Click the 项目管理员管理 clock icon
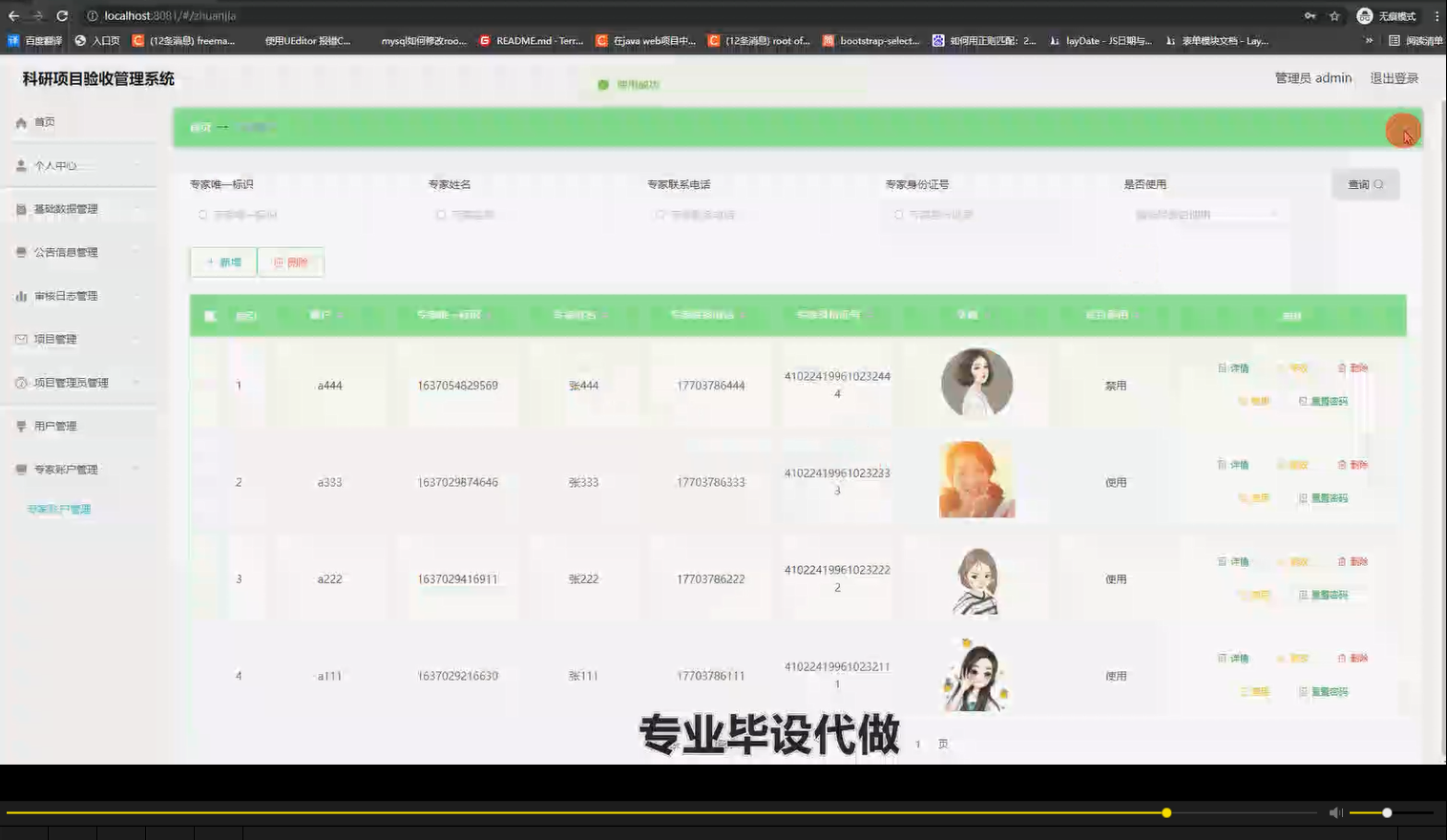This screenshot has height=840, width=1447. 19,382
